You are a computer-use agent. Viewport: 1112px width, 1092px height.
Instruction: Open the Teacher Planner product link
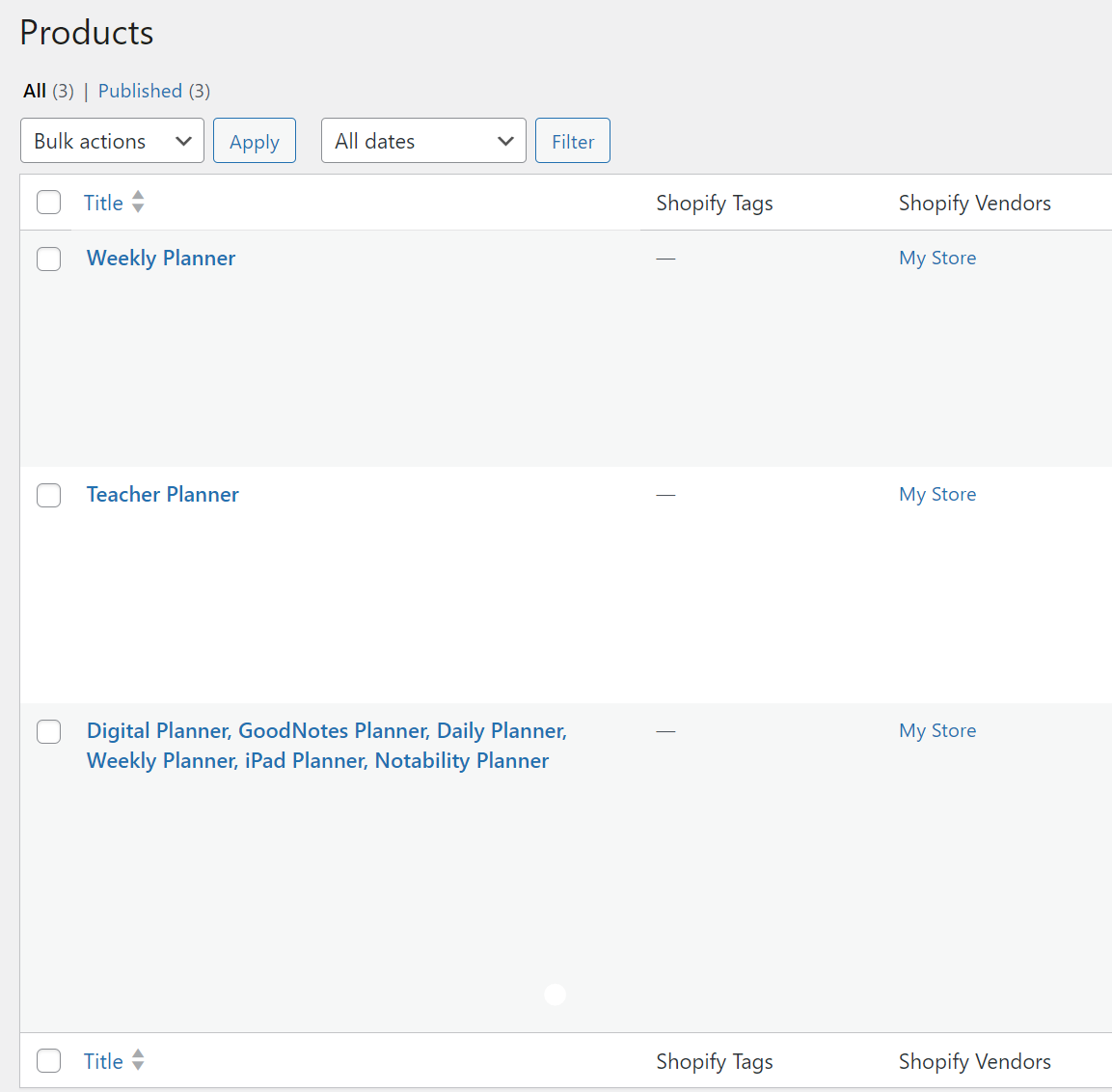point(163,495)
